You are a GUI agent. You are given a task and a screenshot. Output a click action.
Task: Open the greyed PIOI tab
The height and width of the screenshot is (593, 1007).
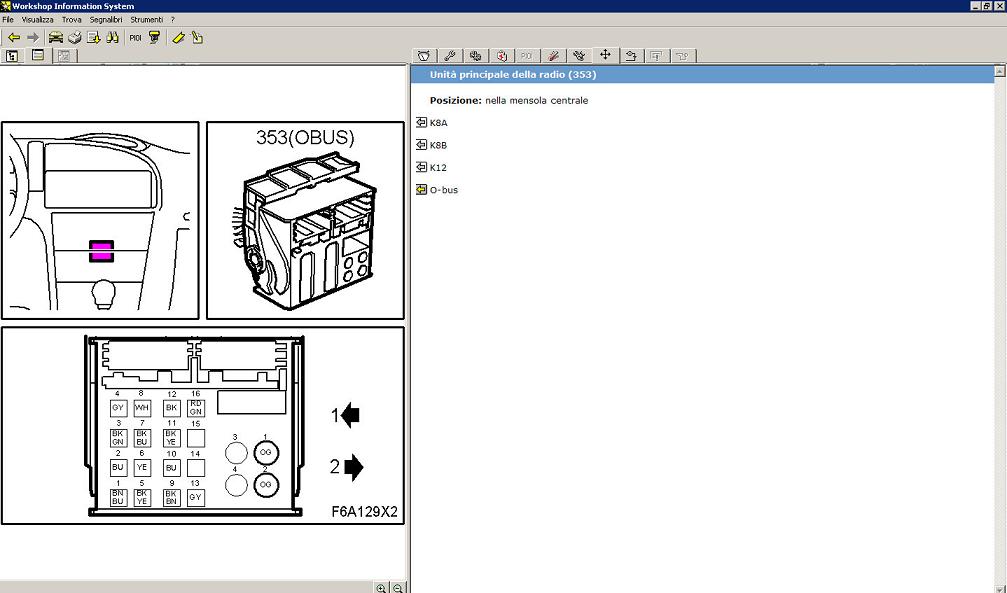[x=527, y=56]
